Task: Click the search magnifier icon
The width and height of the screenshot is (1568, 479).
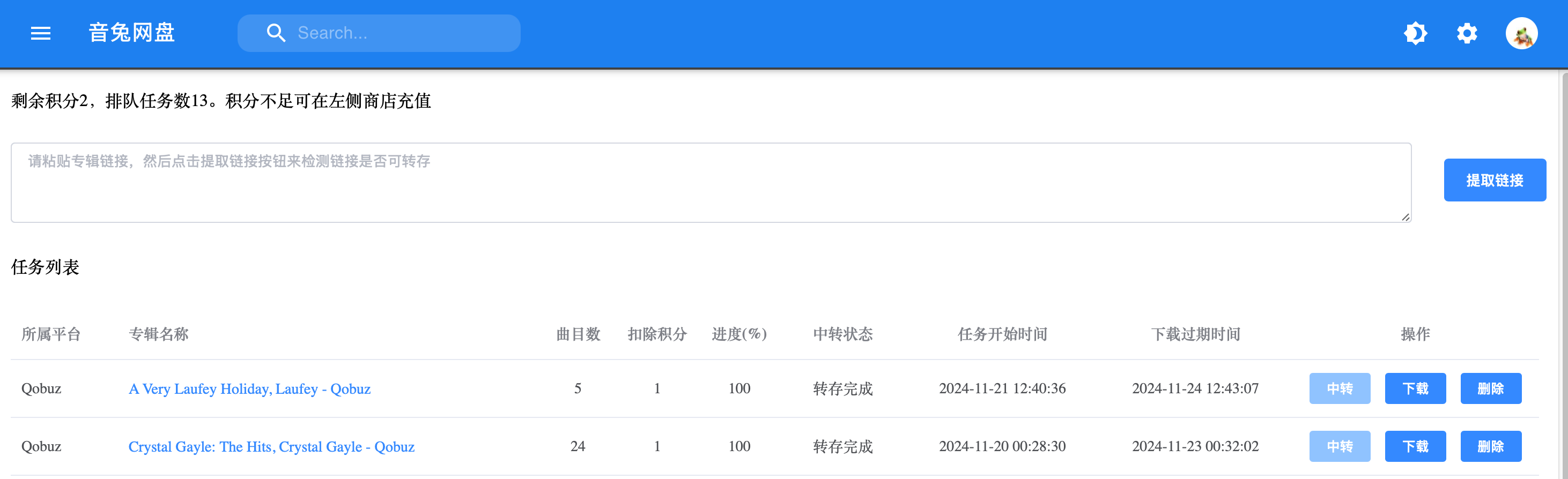Action: pos(276,33)
